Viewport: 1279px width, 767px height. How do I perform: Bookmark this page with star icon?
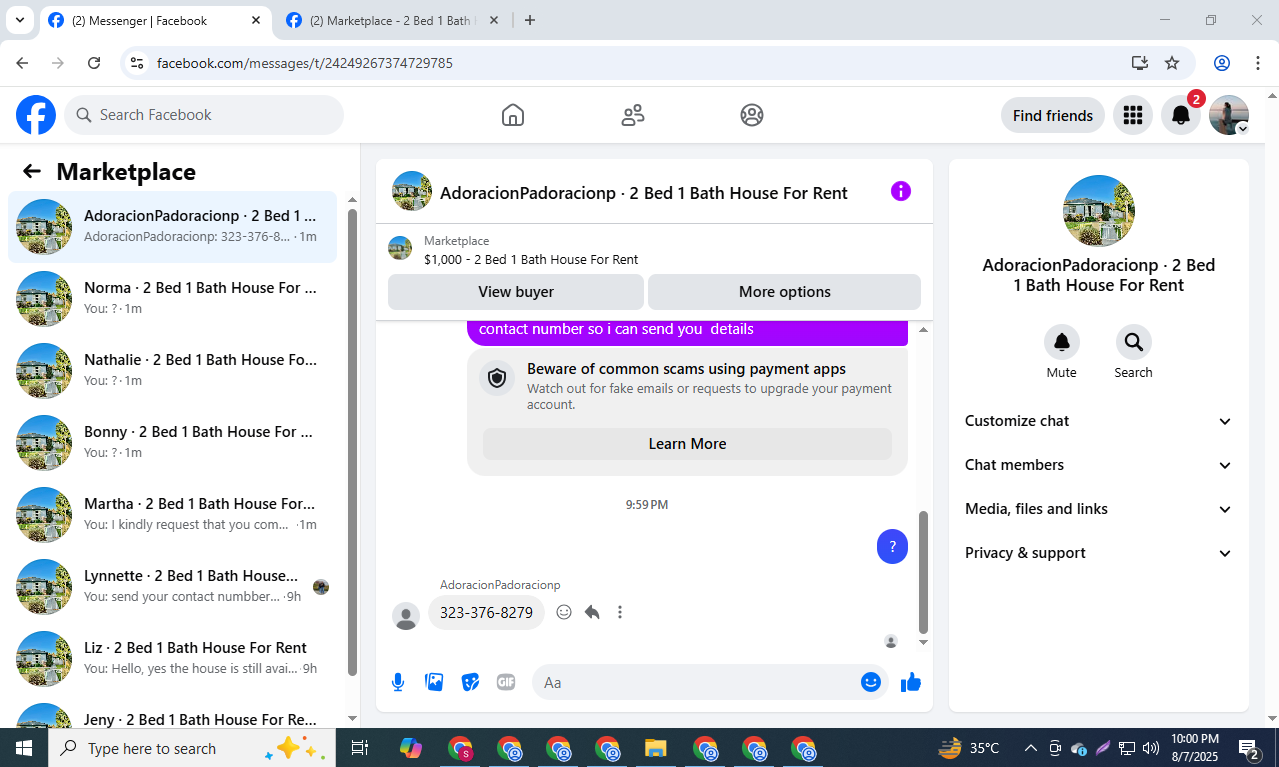click(x=1172, y=63)
